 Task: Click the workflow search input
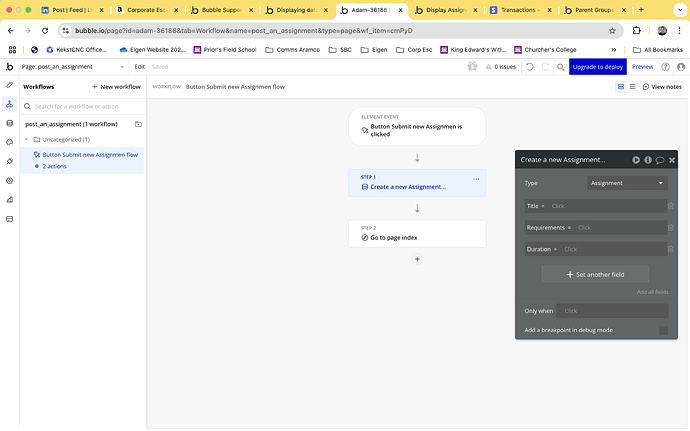pyautogui.click(x=84, y=107)
